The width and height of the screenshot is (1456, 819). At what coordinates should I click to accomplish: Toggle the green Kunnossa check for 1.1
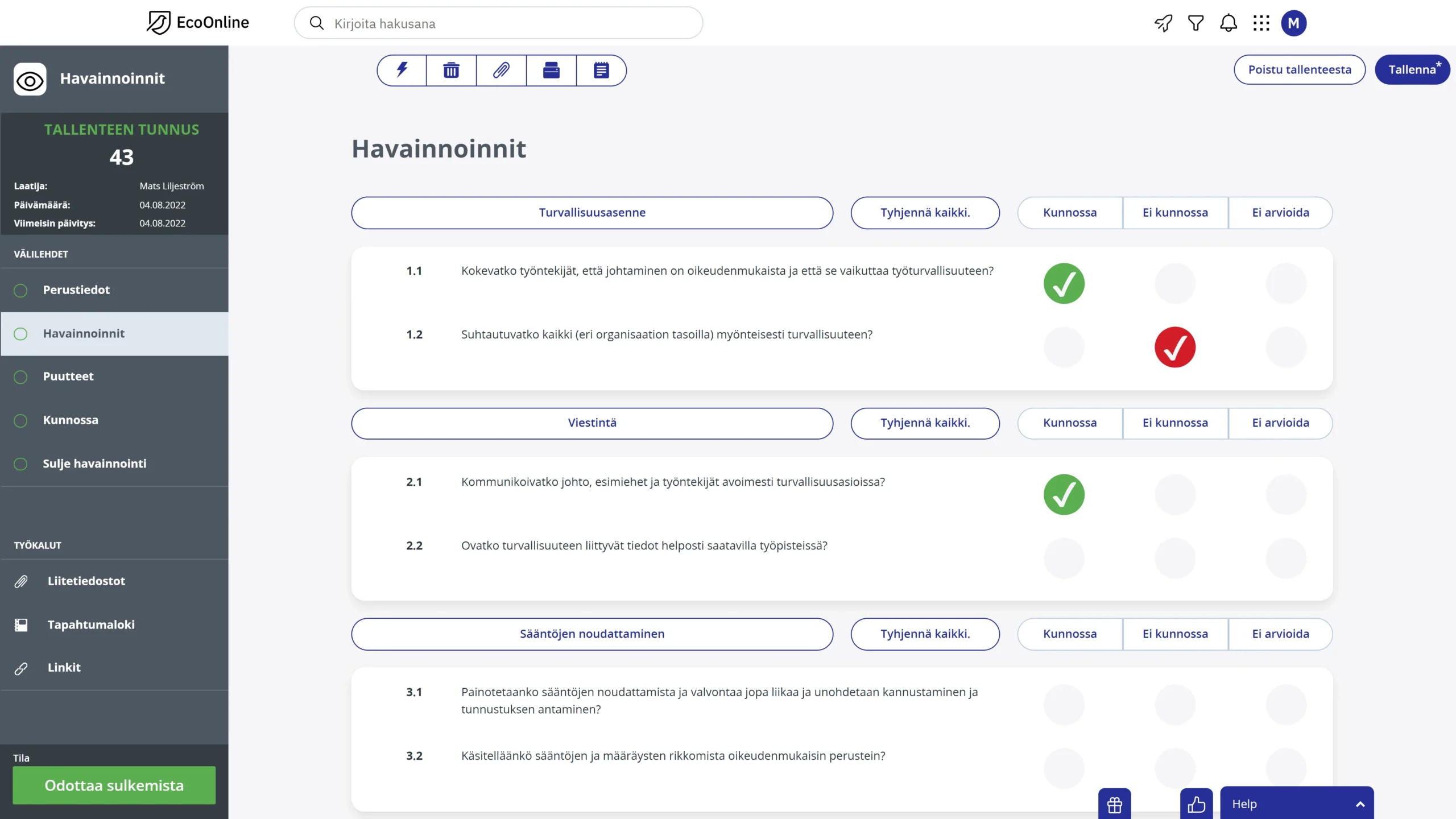pos(1064,283)
